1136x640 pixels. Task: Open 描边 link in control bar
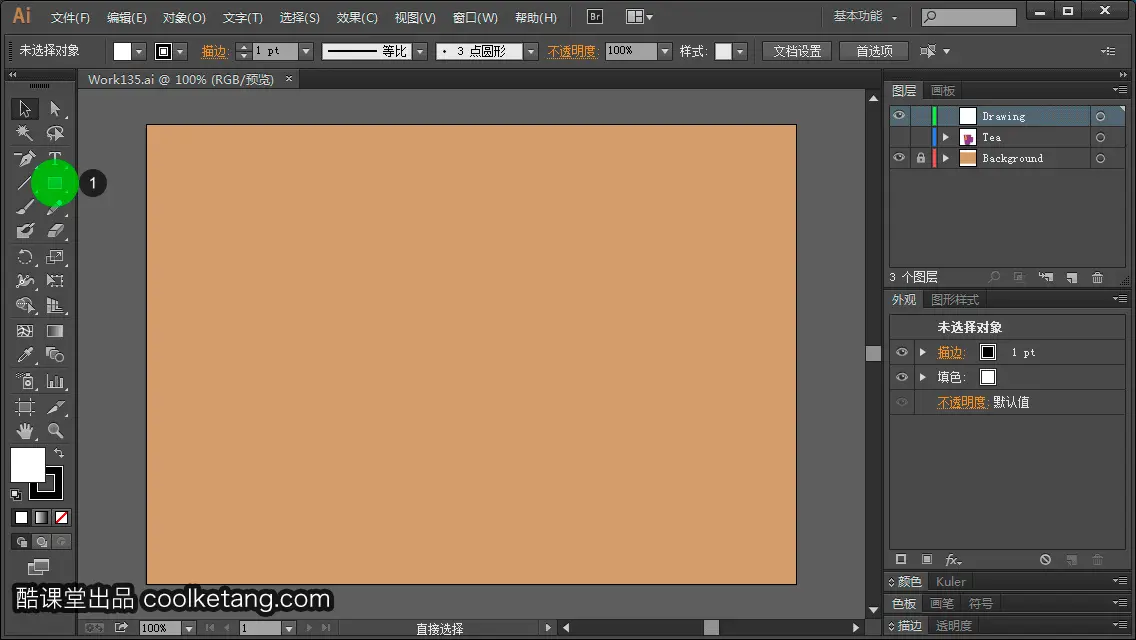(215, 51)
